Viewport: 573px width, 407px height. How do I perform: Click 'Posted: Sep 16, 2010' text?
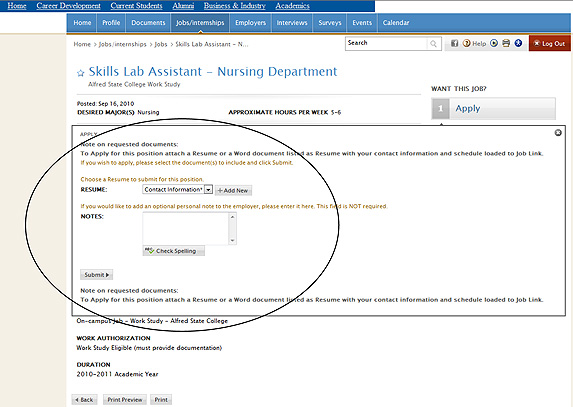106,104
